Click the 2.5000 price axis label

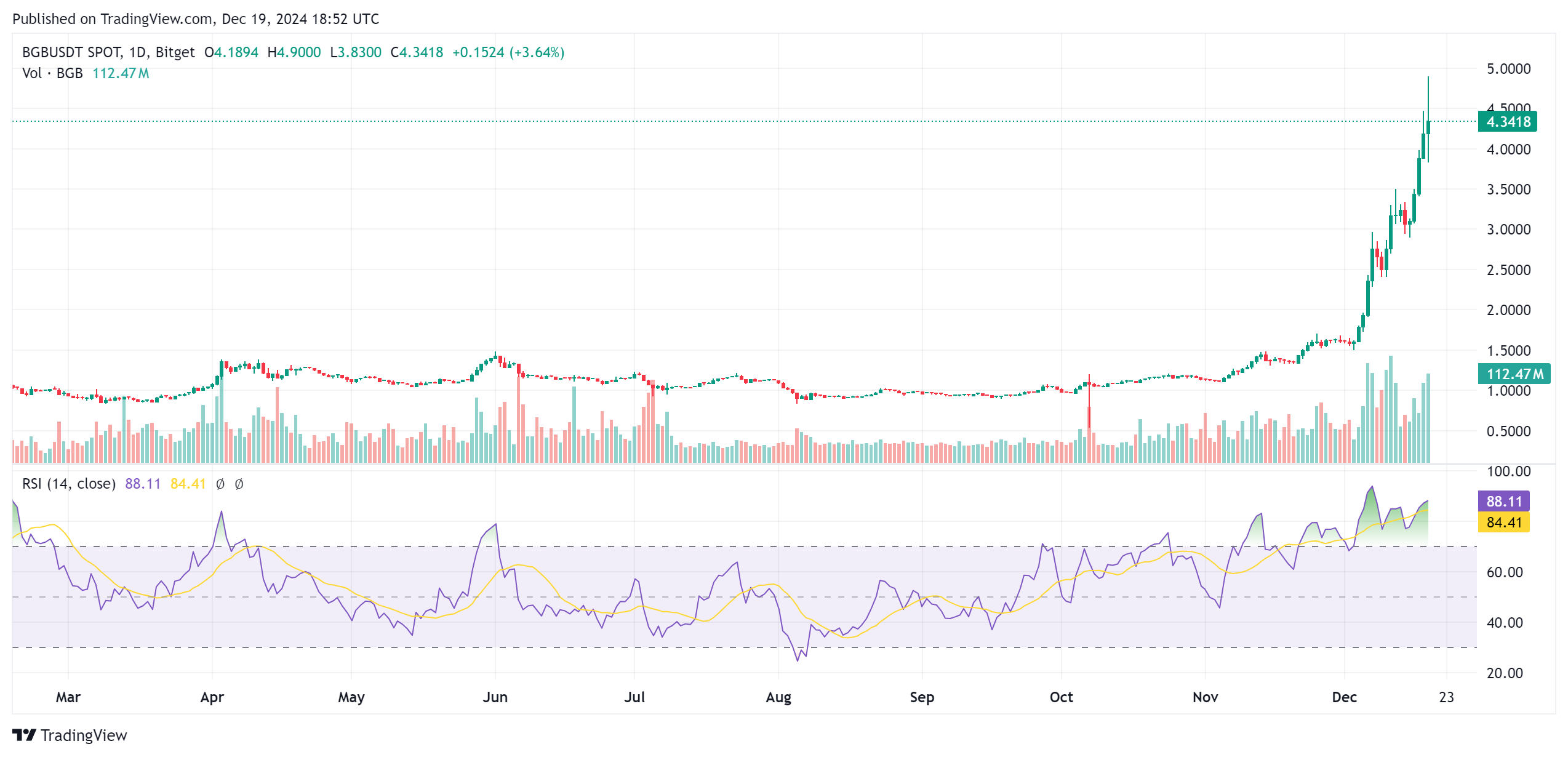coord(1509,270)
